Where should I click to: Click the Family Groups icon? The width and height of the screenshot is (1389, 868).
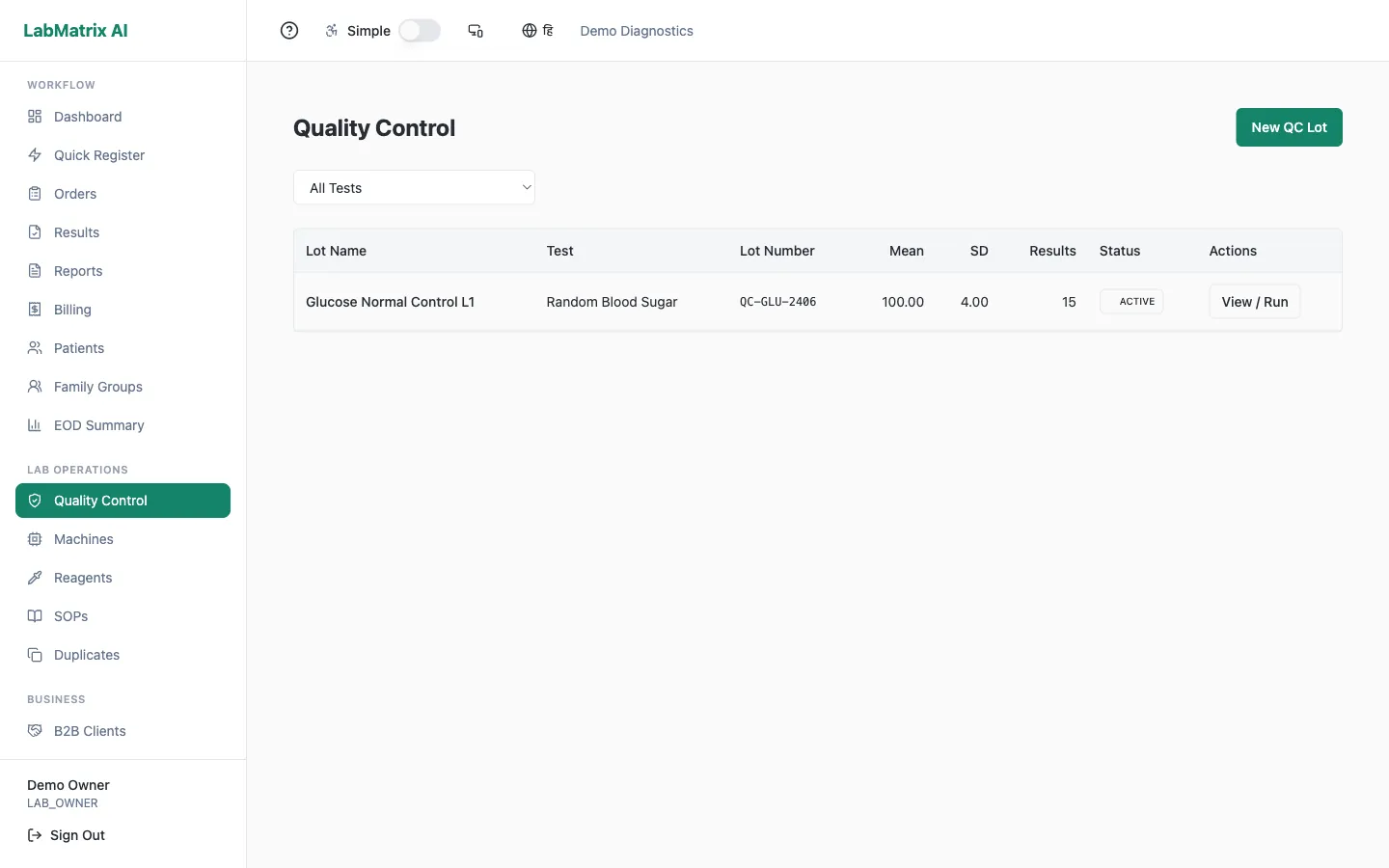35,387
